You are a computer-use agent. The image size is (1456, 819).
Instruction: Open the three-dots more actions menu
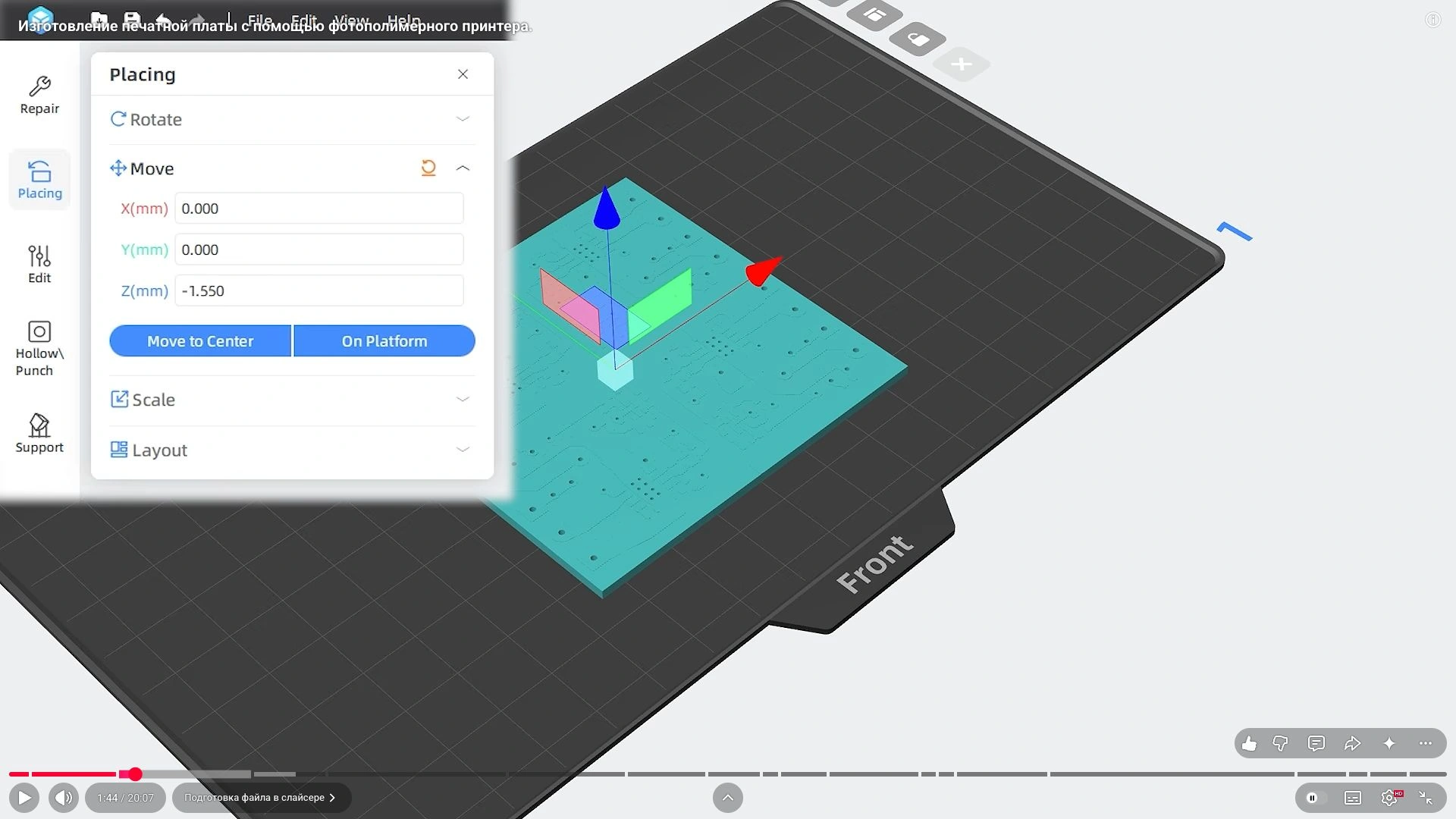pos(1426,744)
